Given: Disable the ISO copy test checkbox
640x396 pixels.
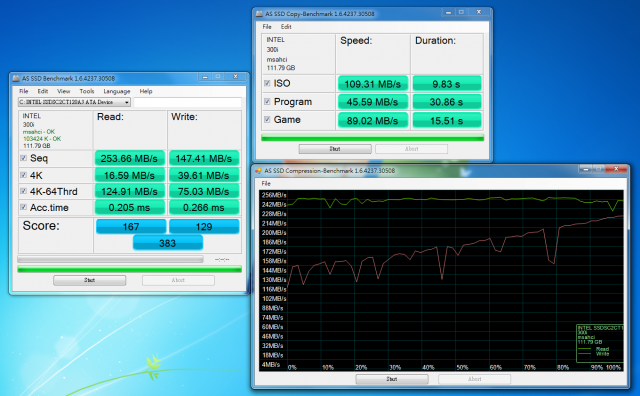Looking at the screenshot, I should coord(267,83).
